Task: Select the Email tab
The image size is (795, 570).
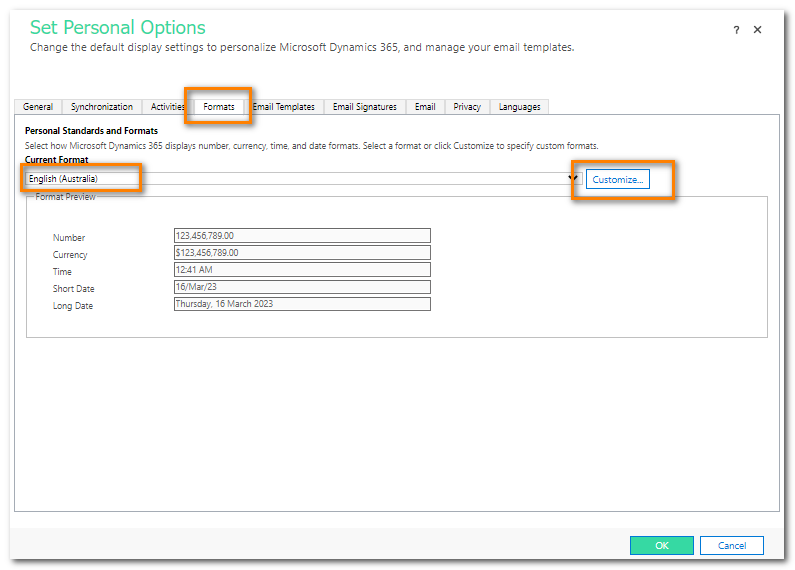Action: tap(425, 107)
